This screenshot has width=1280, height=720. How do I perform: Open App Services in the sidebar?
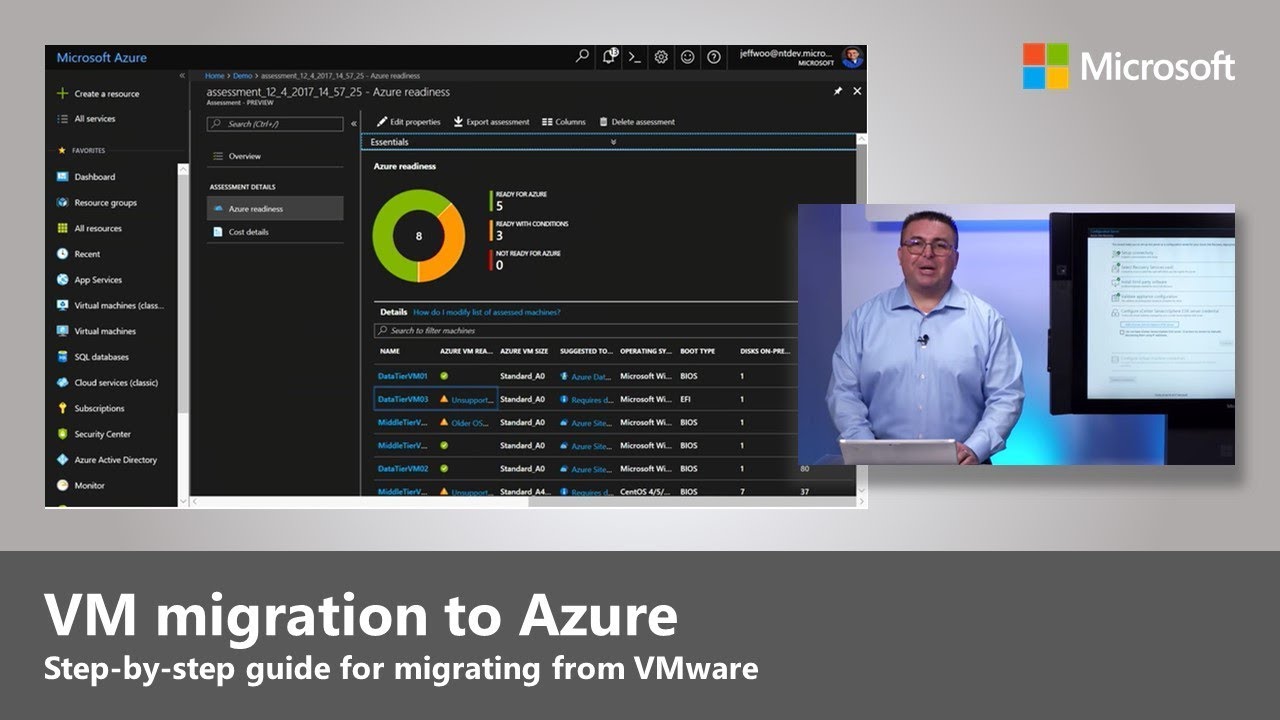tap(98, 280)
